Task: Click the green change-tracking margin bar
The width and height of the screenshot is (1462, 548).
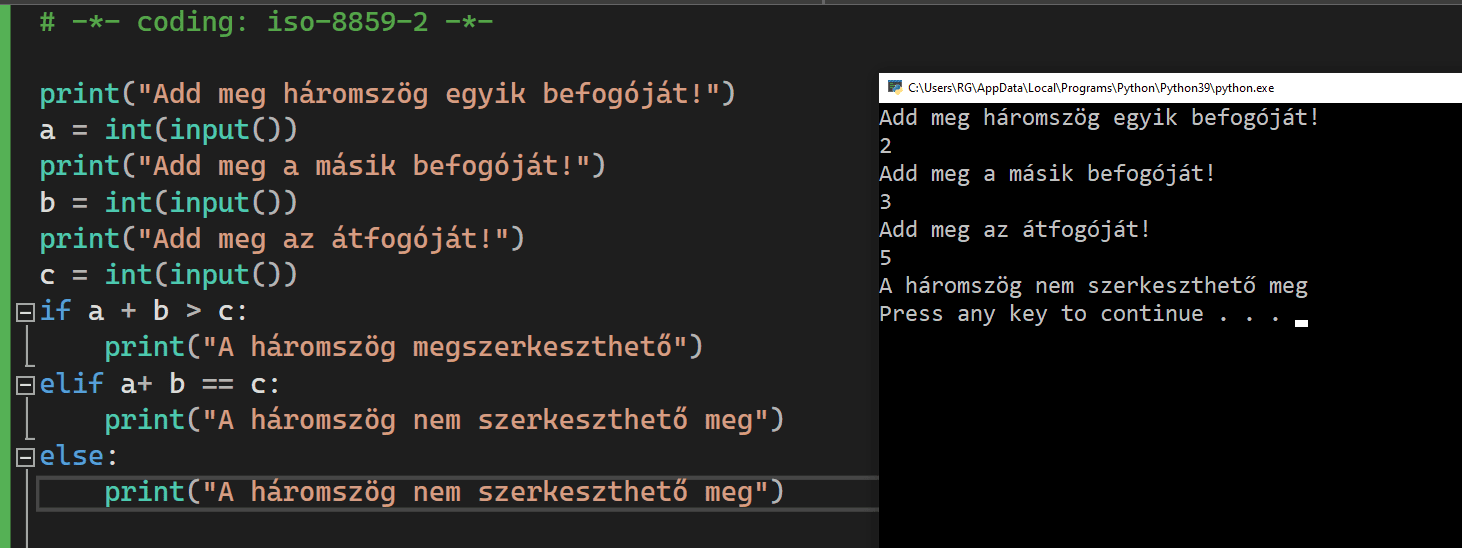Action: click(x=7, y=270)
